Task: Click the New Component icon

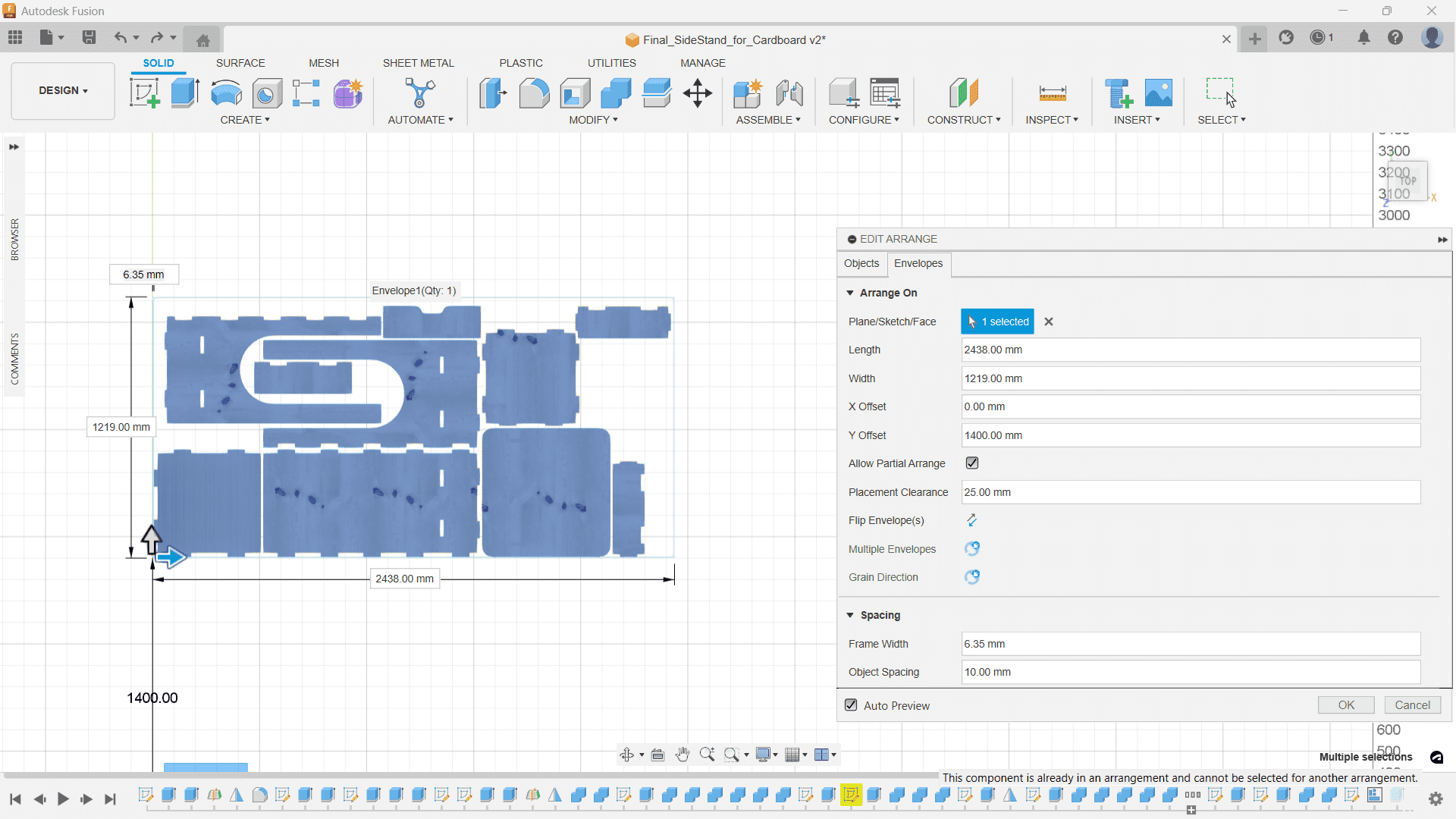Action: (748, 93)
